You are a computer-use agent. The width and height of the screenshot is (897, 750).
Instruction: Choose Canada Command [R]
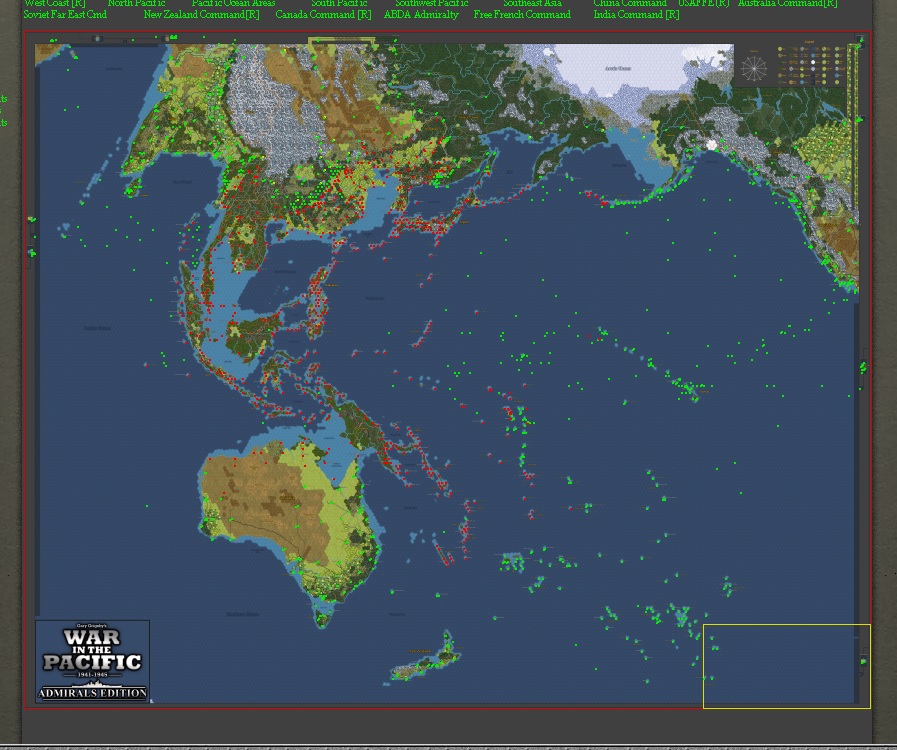pyautogui.click(x=323, y=14)
